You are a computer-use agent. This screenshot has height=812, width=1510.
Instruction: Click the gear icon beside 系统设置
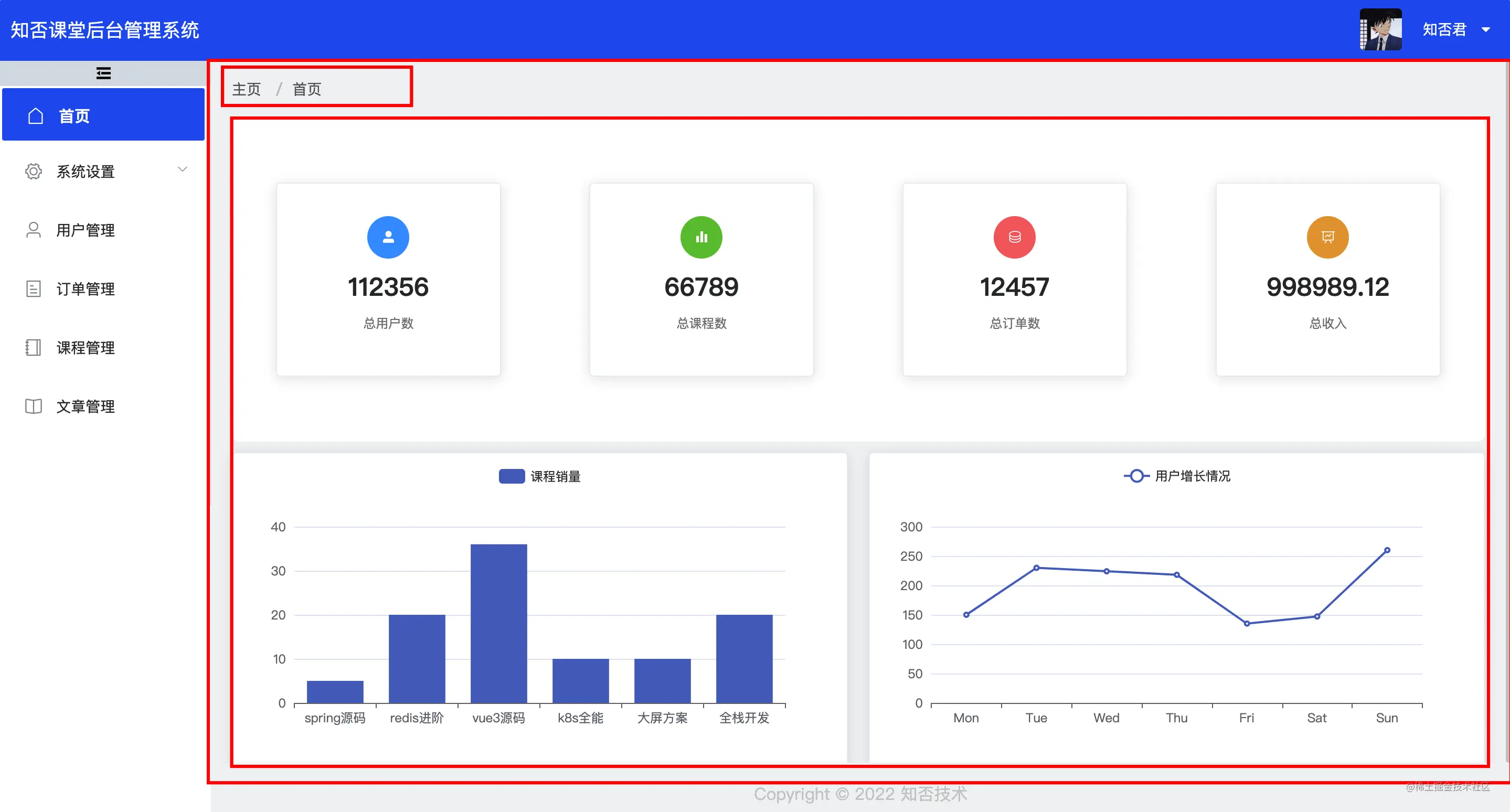pos(34,171)
